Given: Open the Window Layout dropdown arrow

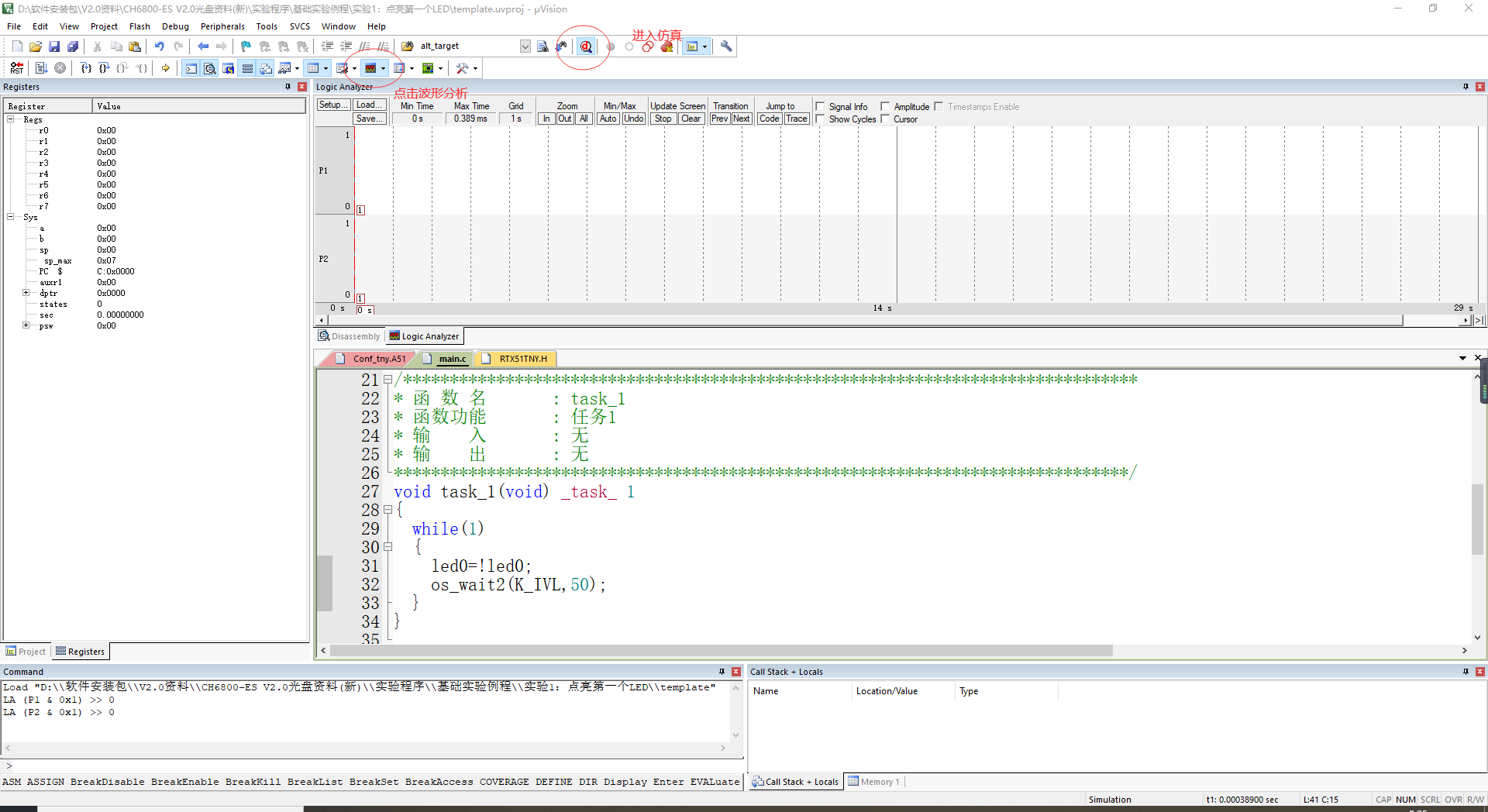Looking at the screenshot, I should [x=704, y=46].
